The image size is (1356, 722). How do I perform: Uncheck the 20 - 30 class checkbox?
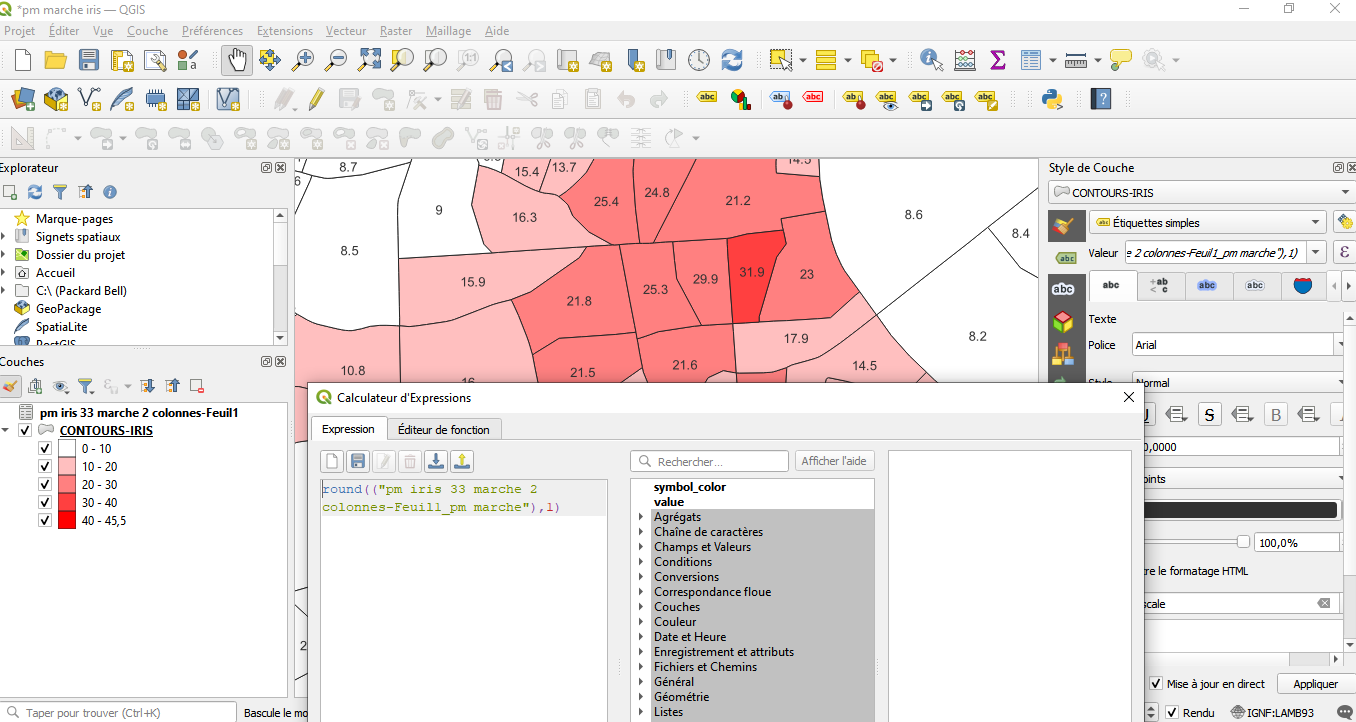coord(44,485)
